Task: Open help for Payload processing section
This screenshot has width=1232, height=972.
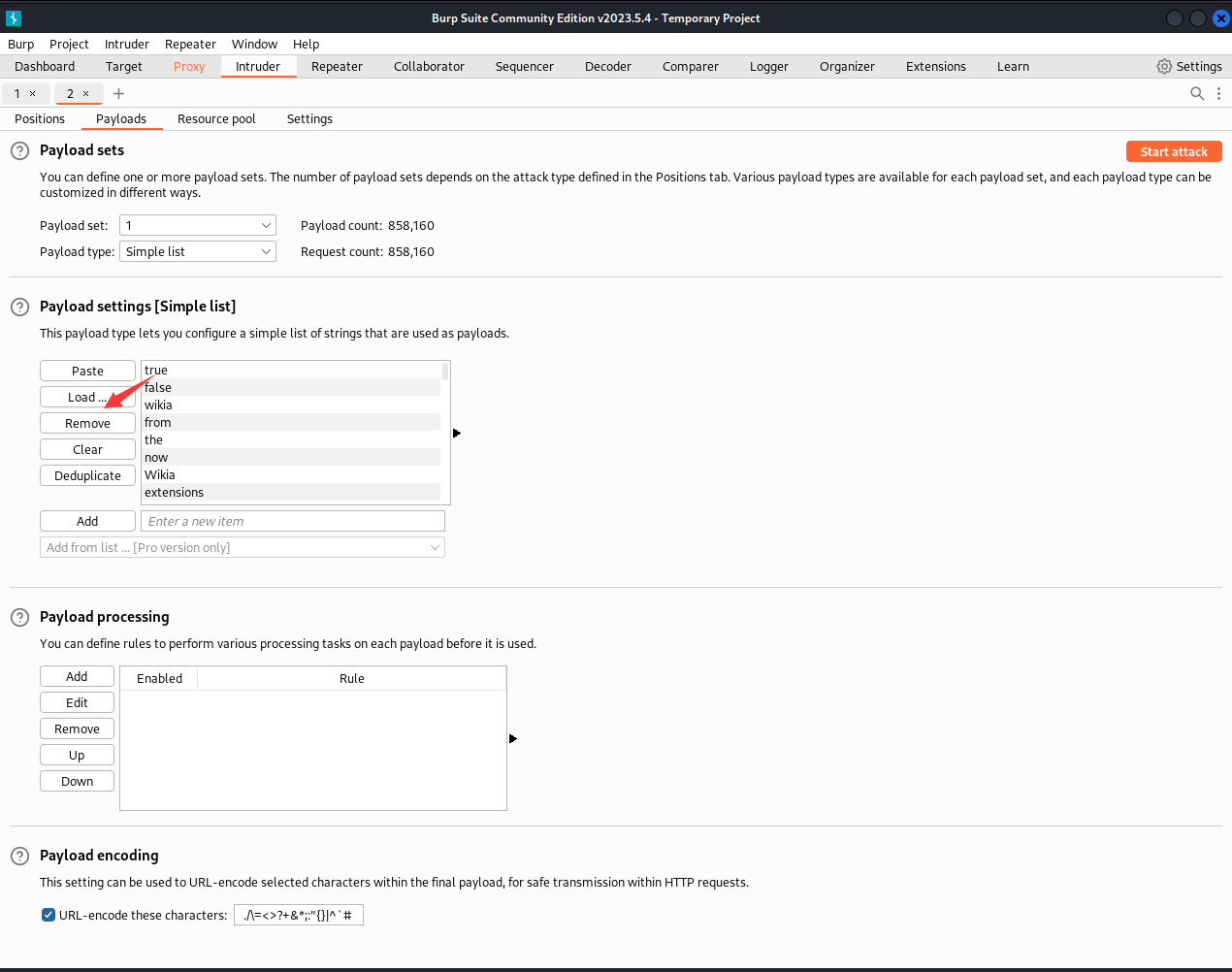Action: pyautogui.click(x=19, y=618)
